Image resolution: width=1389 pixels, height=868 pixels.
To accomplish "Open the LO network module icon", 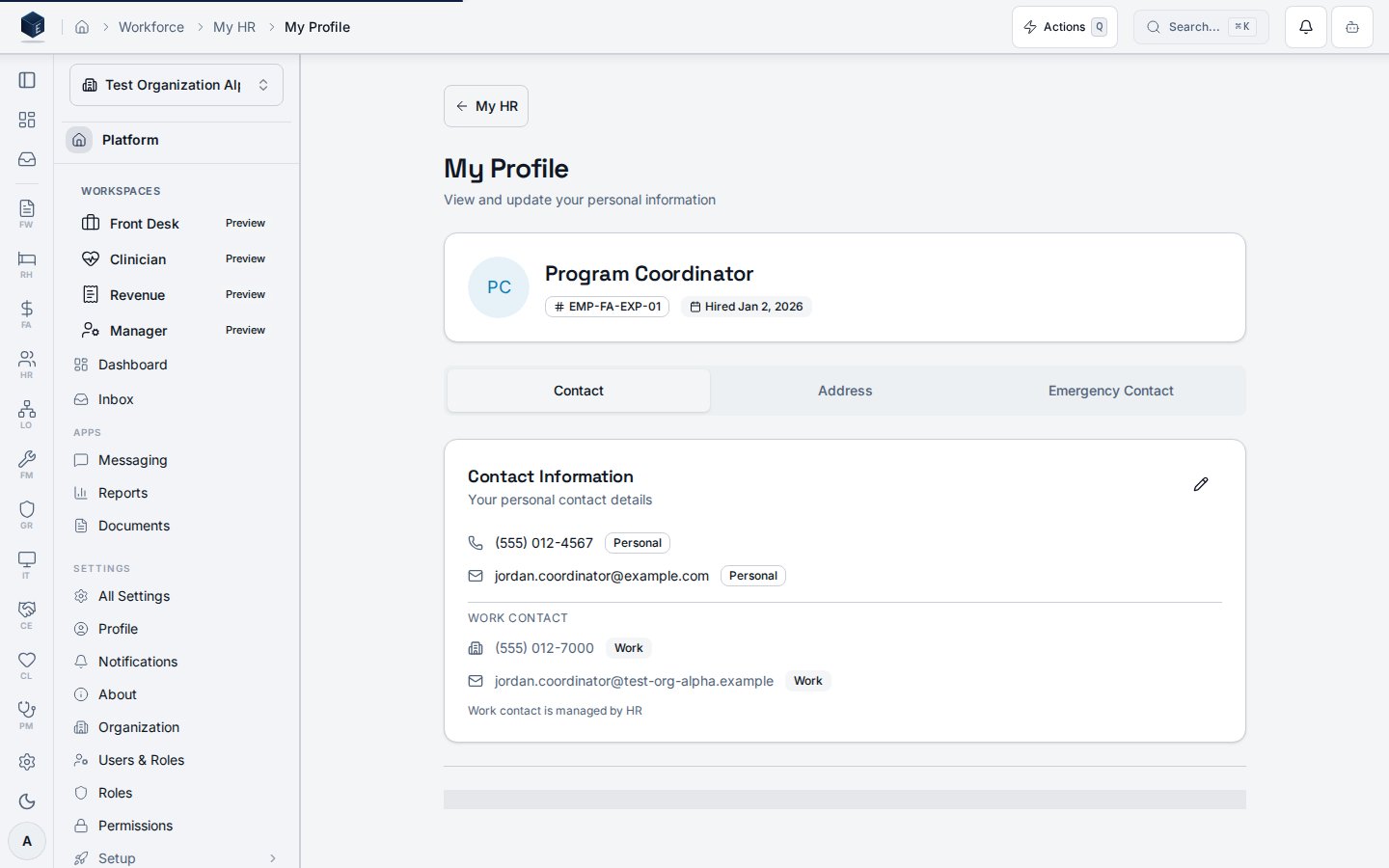I will pos(27,414).
